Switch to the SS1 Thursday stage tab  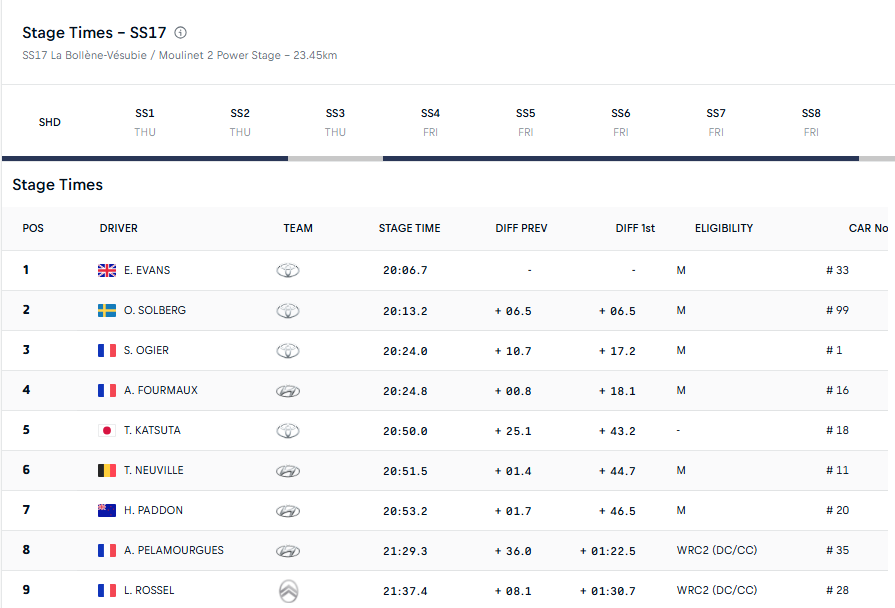click(x=145, y=122)
